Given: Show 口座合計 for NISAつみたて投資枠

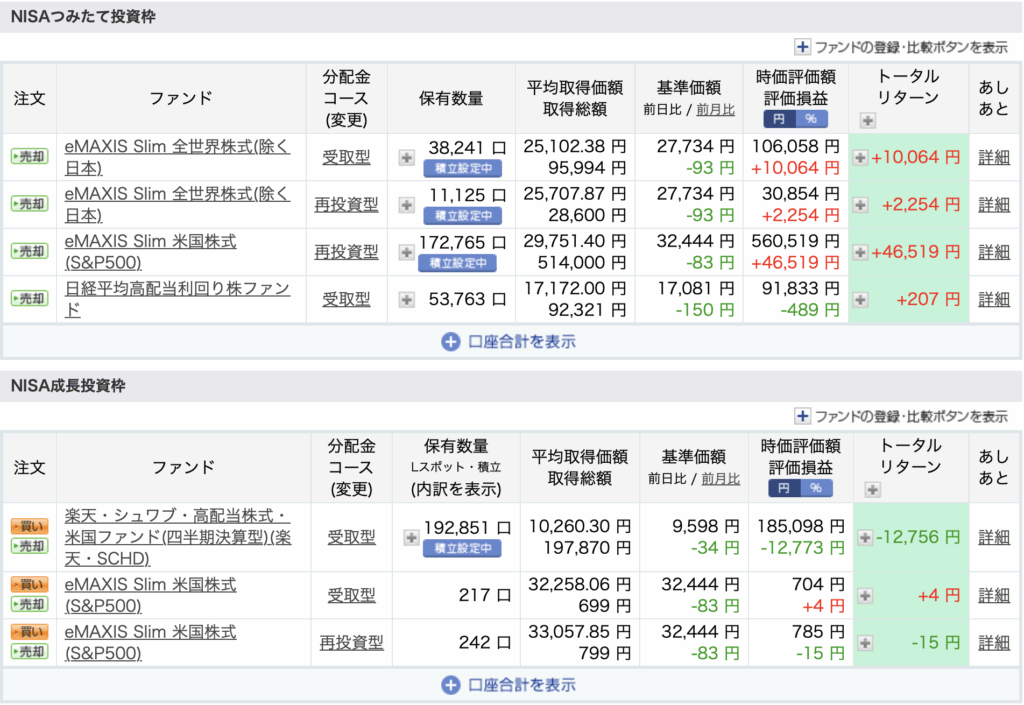Looking at the screenshot, I should 509,341.
